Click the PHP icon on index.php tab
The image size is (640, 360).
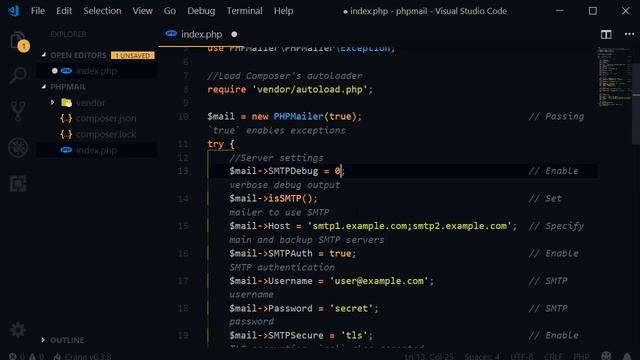tap(171, 34)
